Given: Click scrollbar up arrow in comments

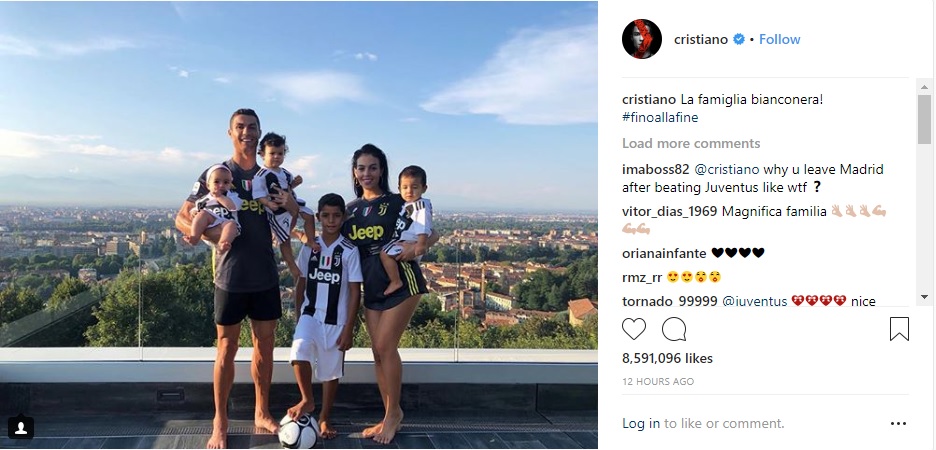Looking at the screenshot, I should pos(924,87).
